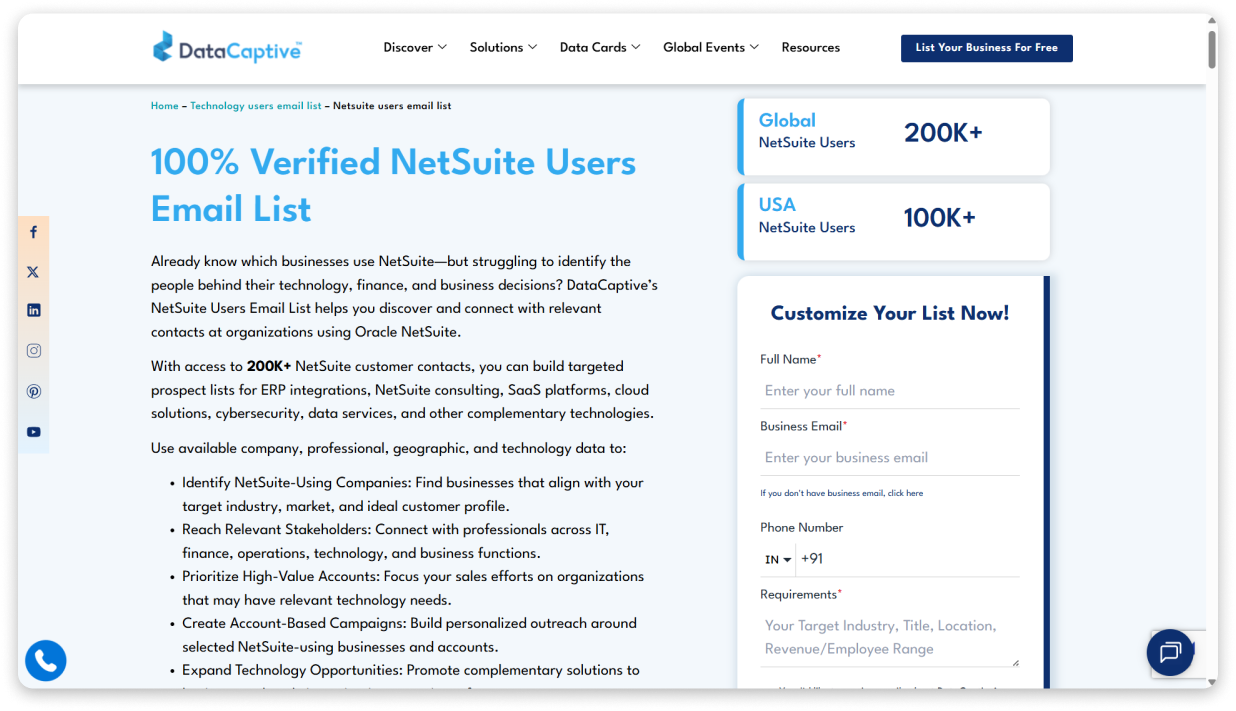Click 'Customize Your List Now!' heading
Screen dimensions: 1236x711
pyautogui.click(x=890, y=313)
